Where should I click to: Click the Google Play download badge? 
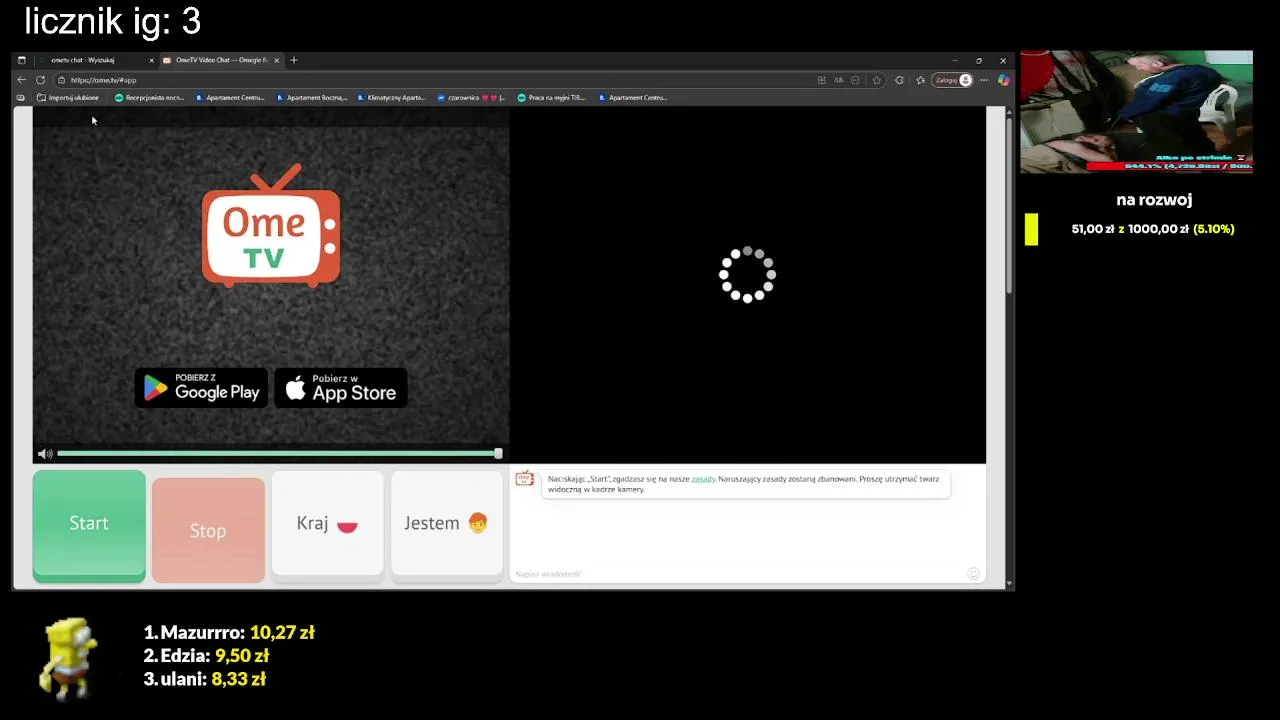point(201,387)
